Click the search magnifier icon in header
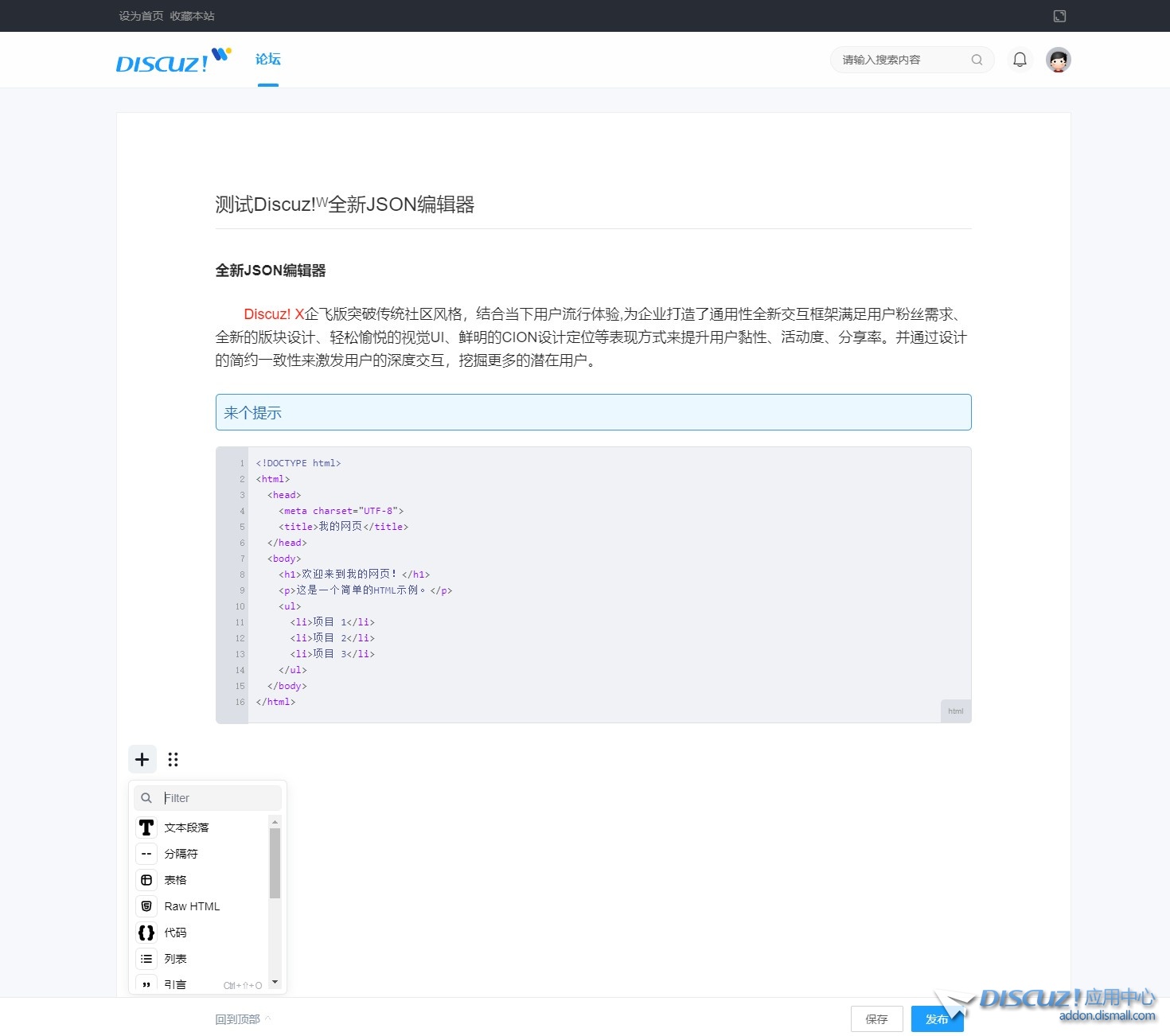Screen dimensions: 1170x1036 pos(977,60)
